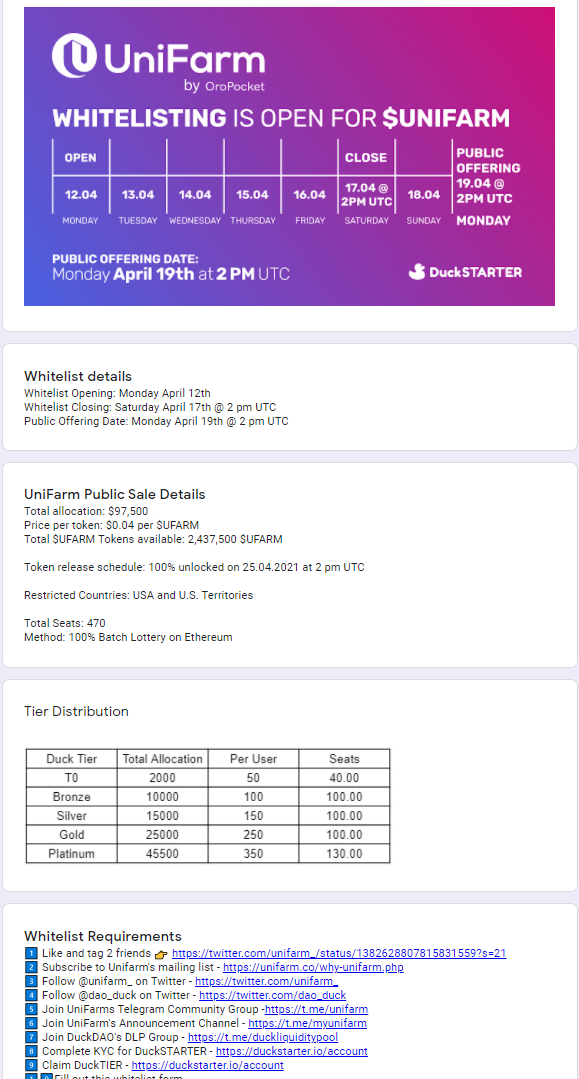Image resolution: width=579 pixels, height=1079 pixels.
Task: Open the twitter.com/dao_duck link
Action: tap(273, 995)
